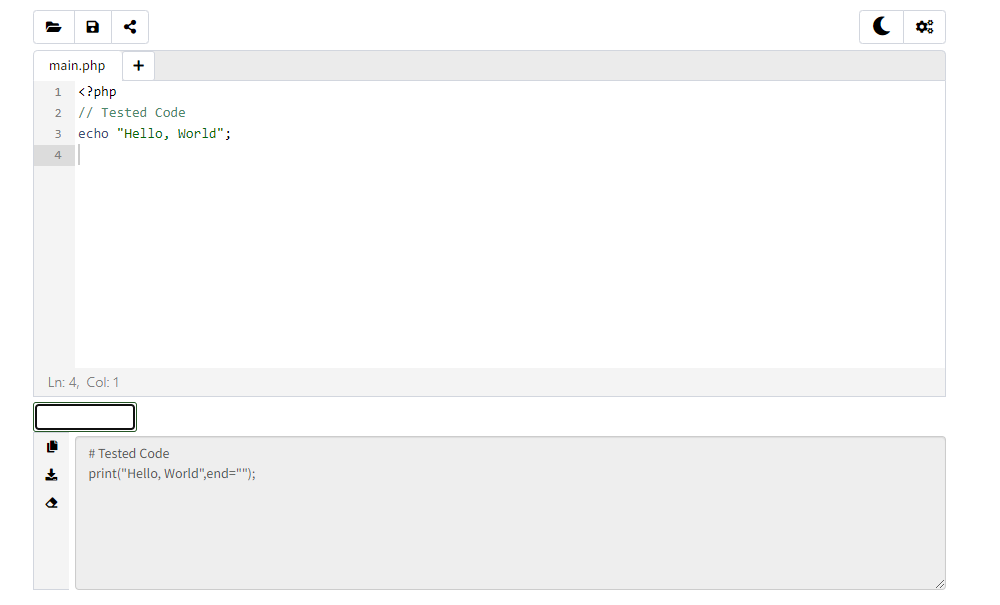Select the main.php tab

(x=77, y=66)
